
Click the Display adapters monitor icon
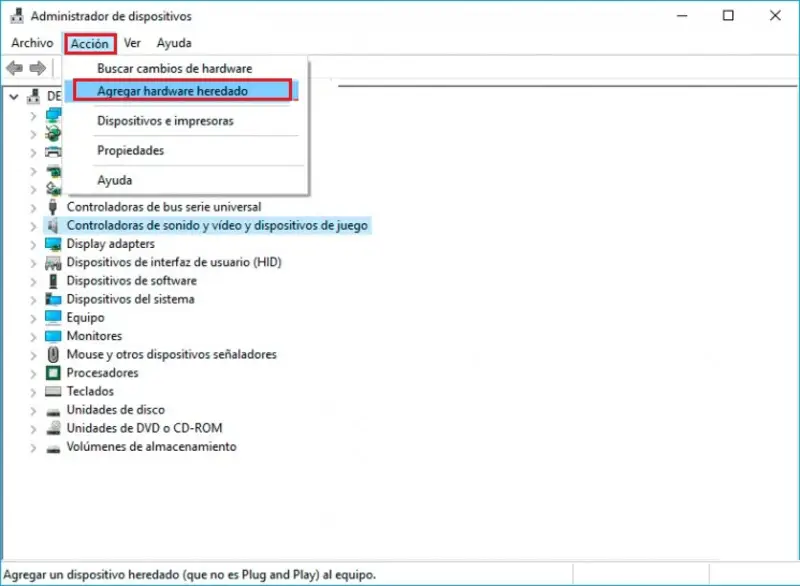click(x=53, y=244)
